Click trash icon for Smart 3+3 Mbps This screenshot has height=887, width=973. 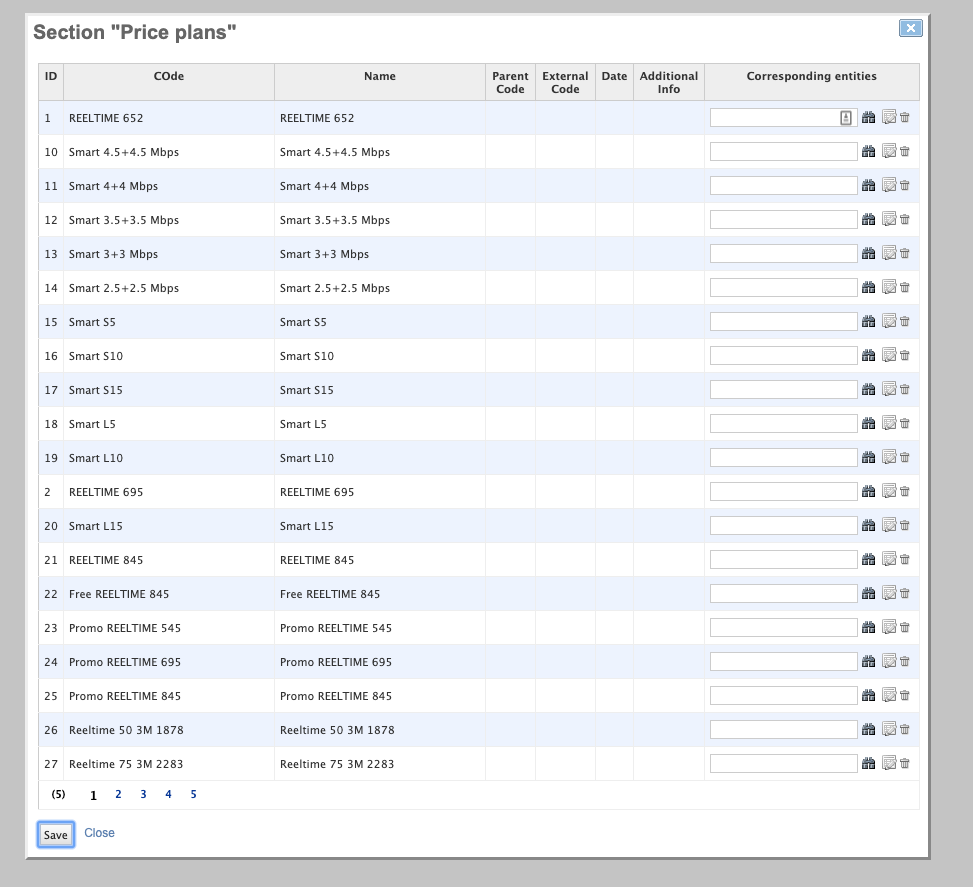pyautogui.click(x=905, y=253)
